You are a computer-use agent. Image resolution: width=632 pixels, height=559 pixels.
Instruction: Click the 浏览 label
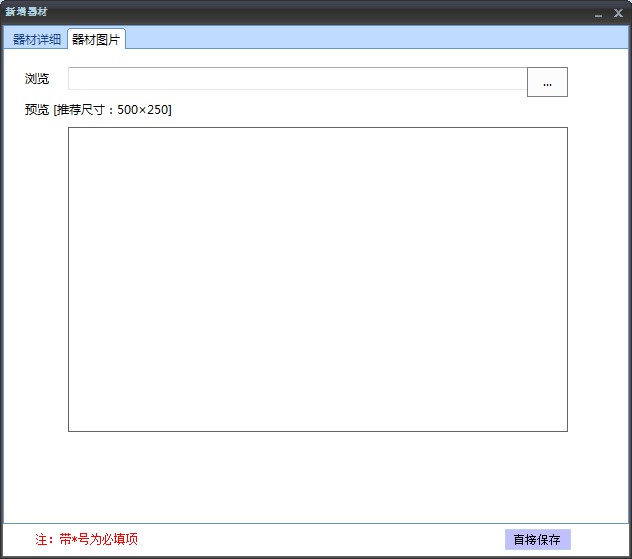click(x=37, y=79)
